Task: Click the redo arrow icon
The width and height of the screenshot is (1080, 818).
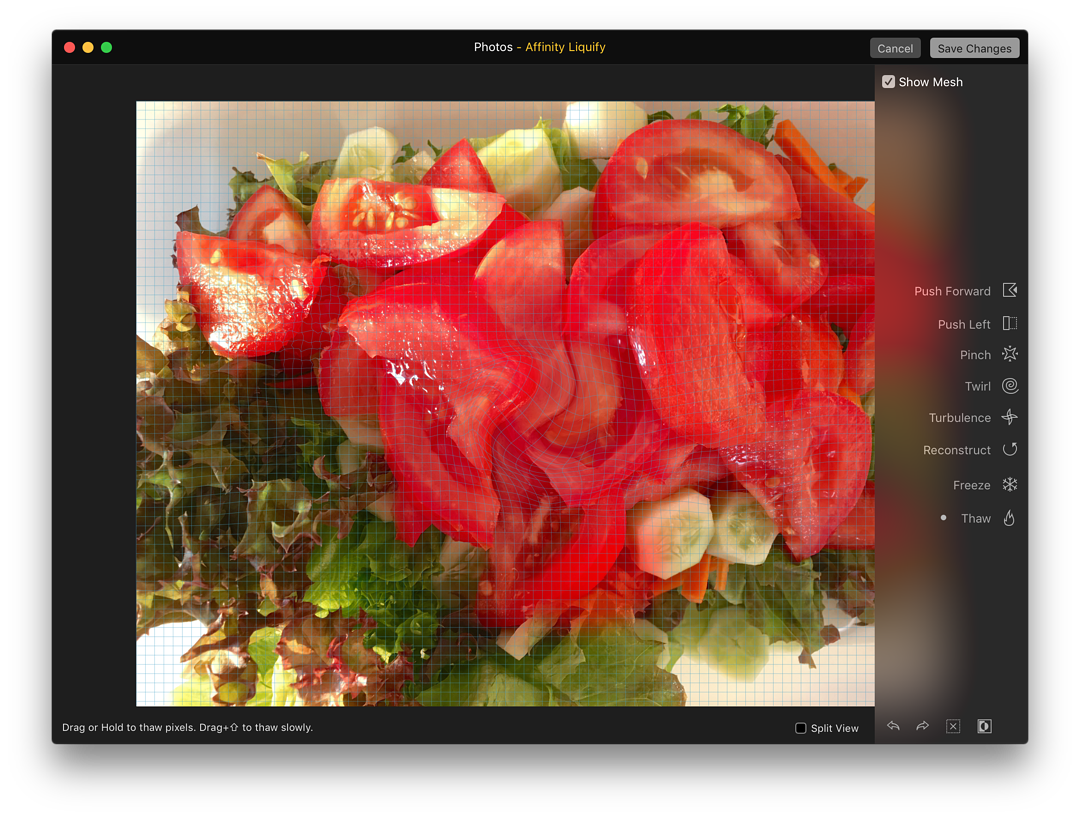Action: click(922, 726)
